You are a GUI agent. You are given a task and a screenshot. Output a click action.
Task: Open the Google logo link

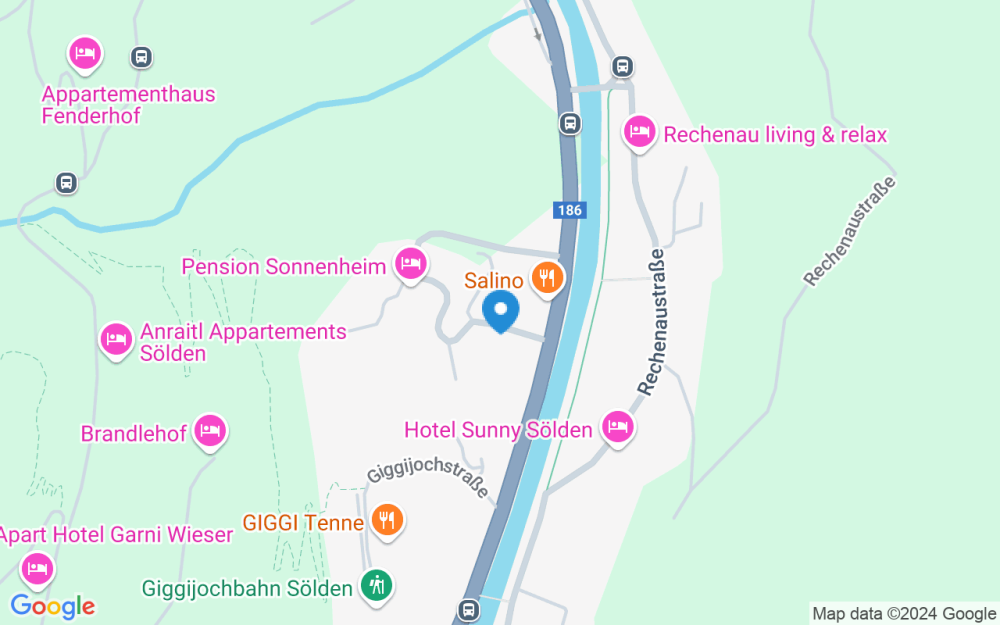[52, 607]
